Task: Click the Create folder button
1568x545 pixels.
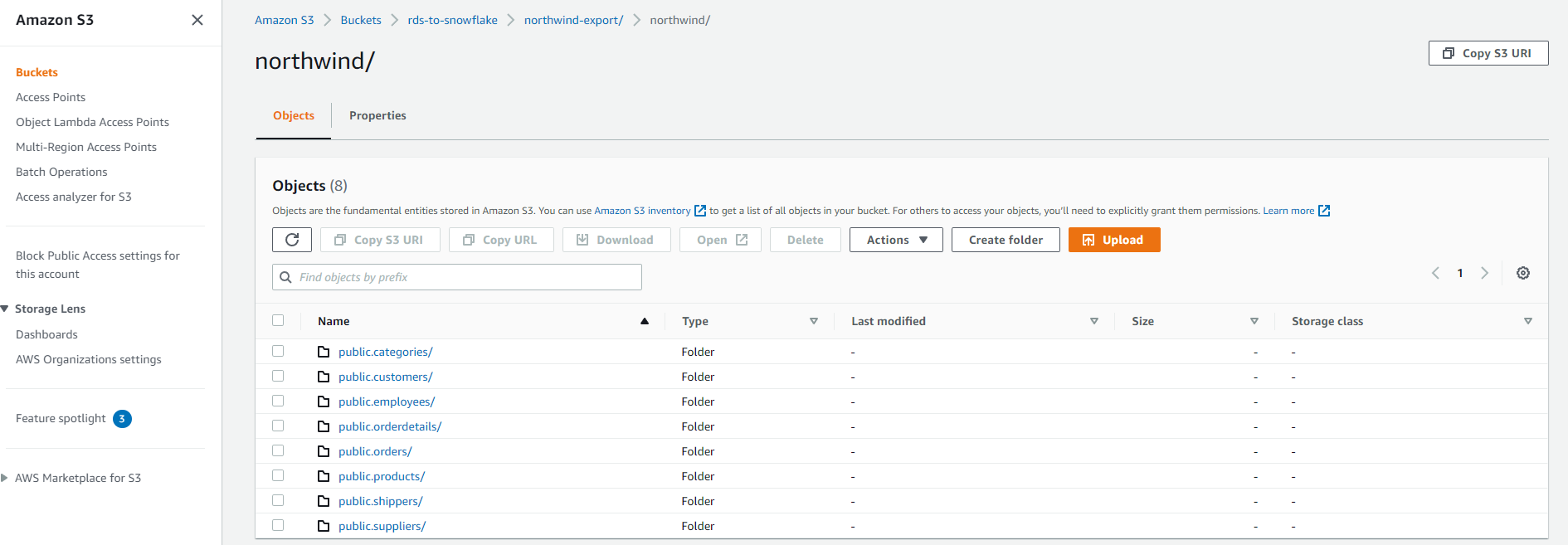Action: pyautogui.click(x=1006, y=240)
